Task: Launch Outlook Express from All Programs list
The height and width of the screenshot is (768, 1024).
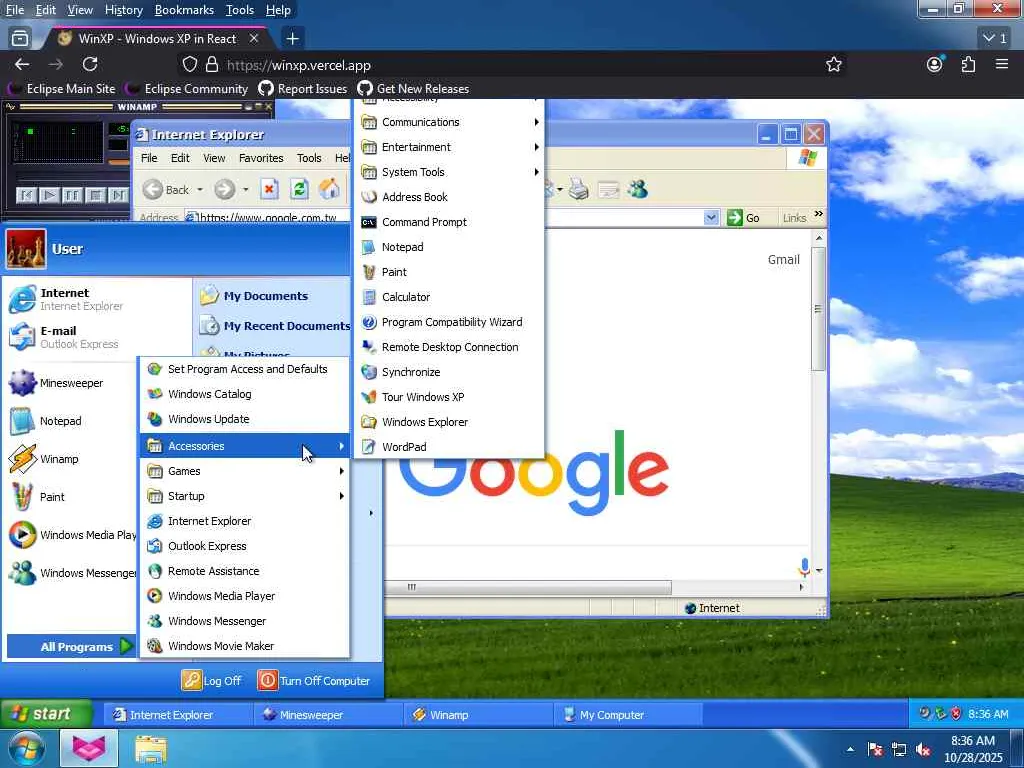Action: (245, 546)
